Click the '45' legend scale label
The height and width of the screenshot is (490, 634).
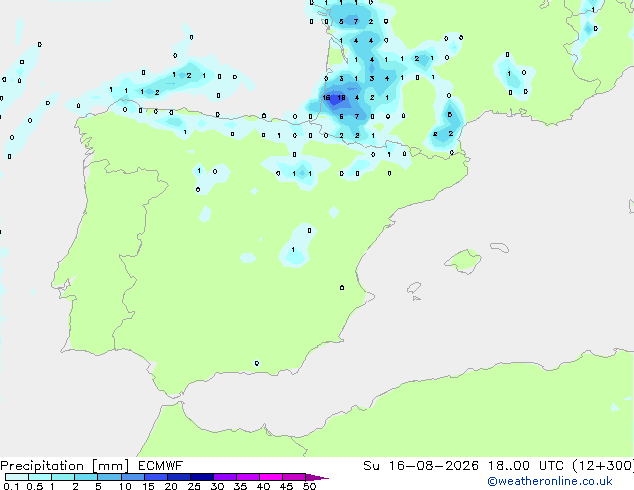pyautogui.click(x=286, y=486)
